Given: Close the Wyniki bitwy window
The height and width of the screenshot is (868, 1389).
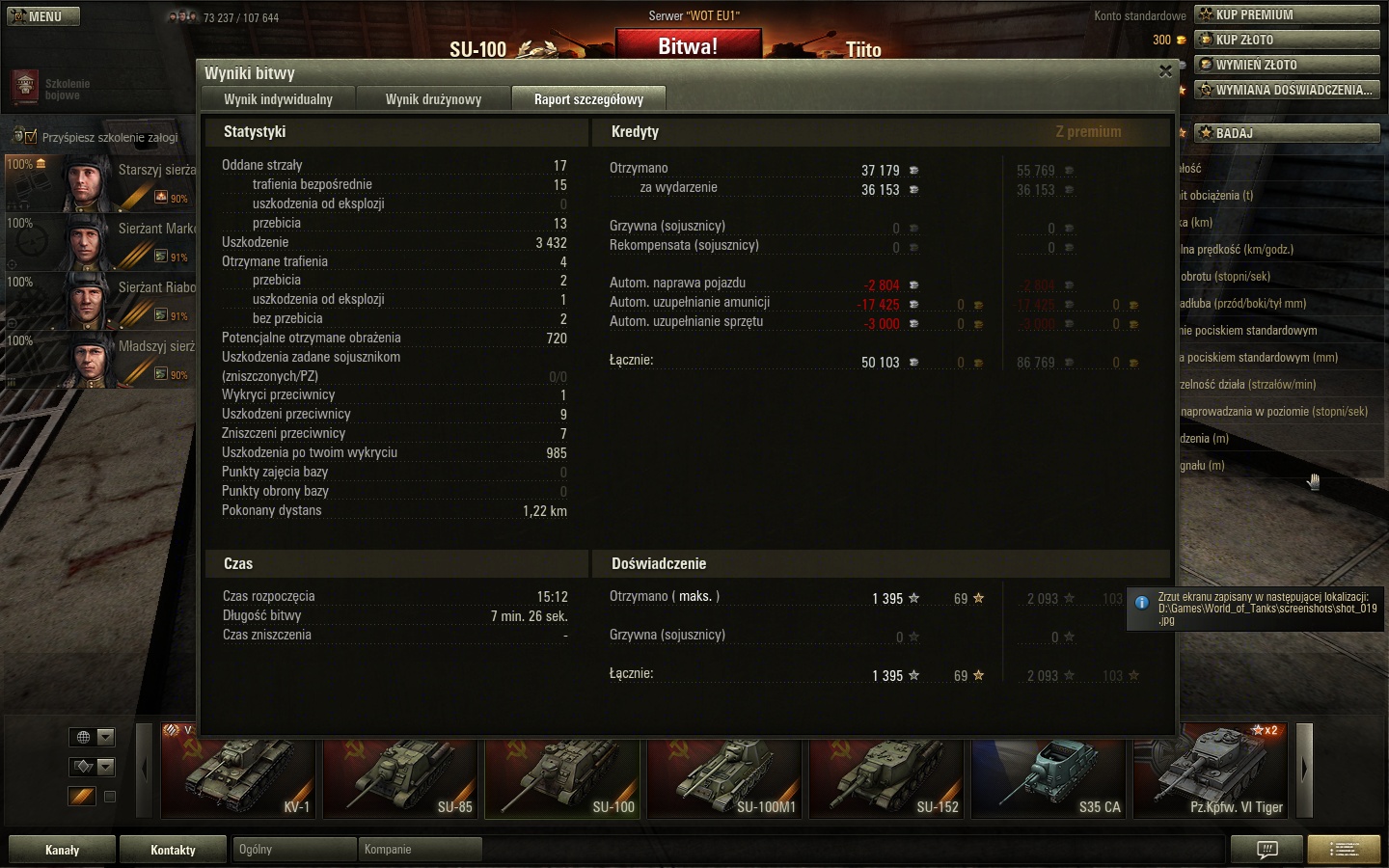Looking at the screenshot, I should tap(1165, 71).
